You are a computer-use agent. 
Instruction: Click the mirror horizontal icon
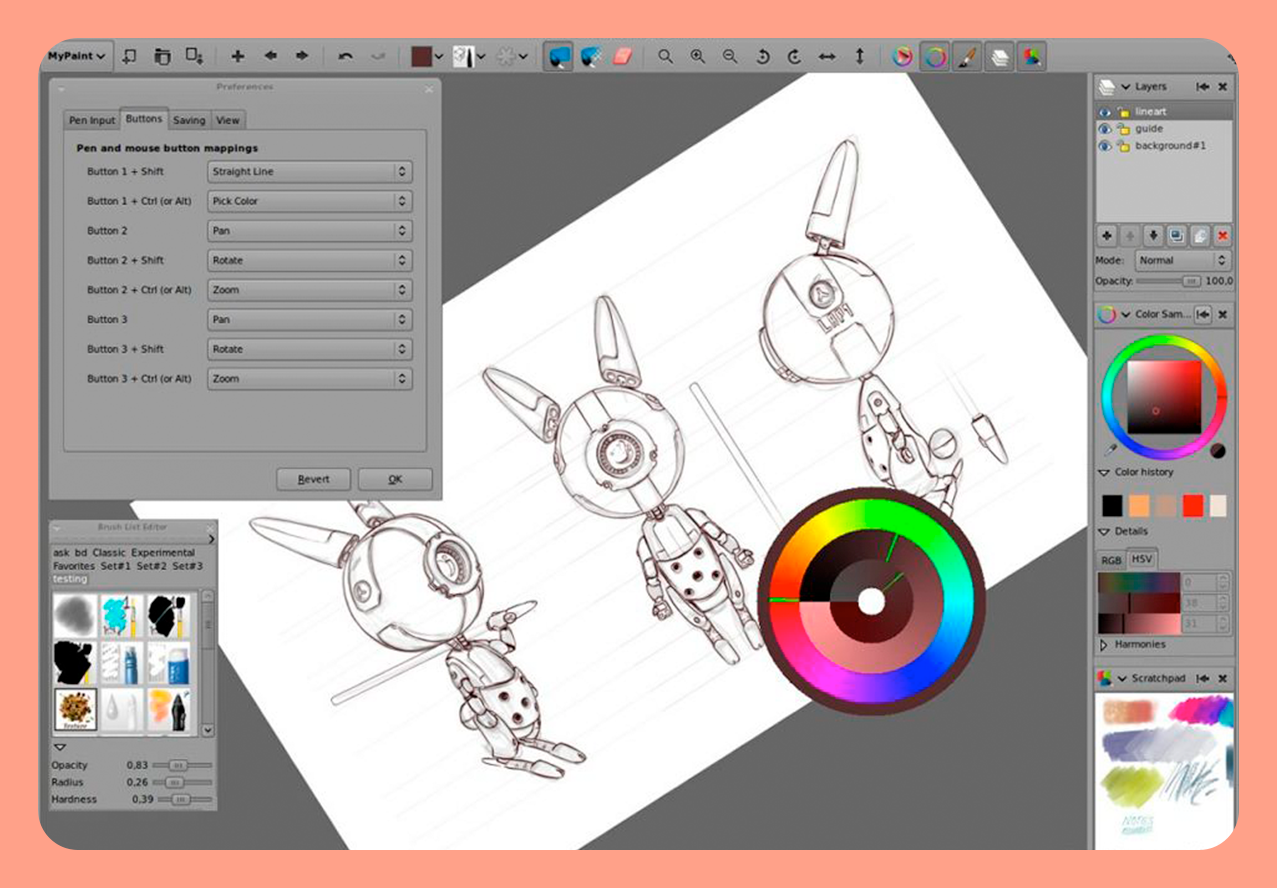(826, 57)
